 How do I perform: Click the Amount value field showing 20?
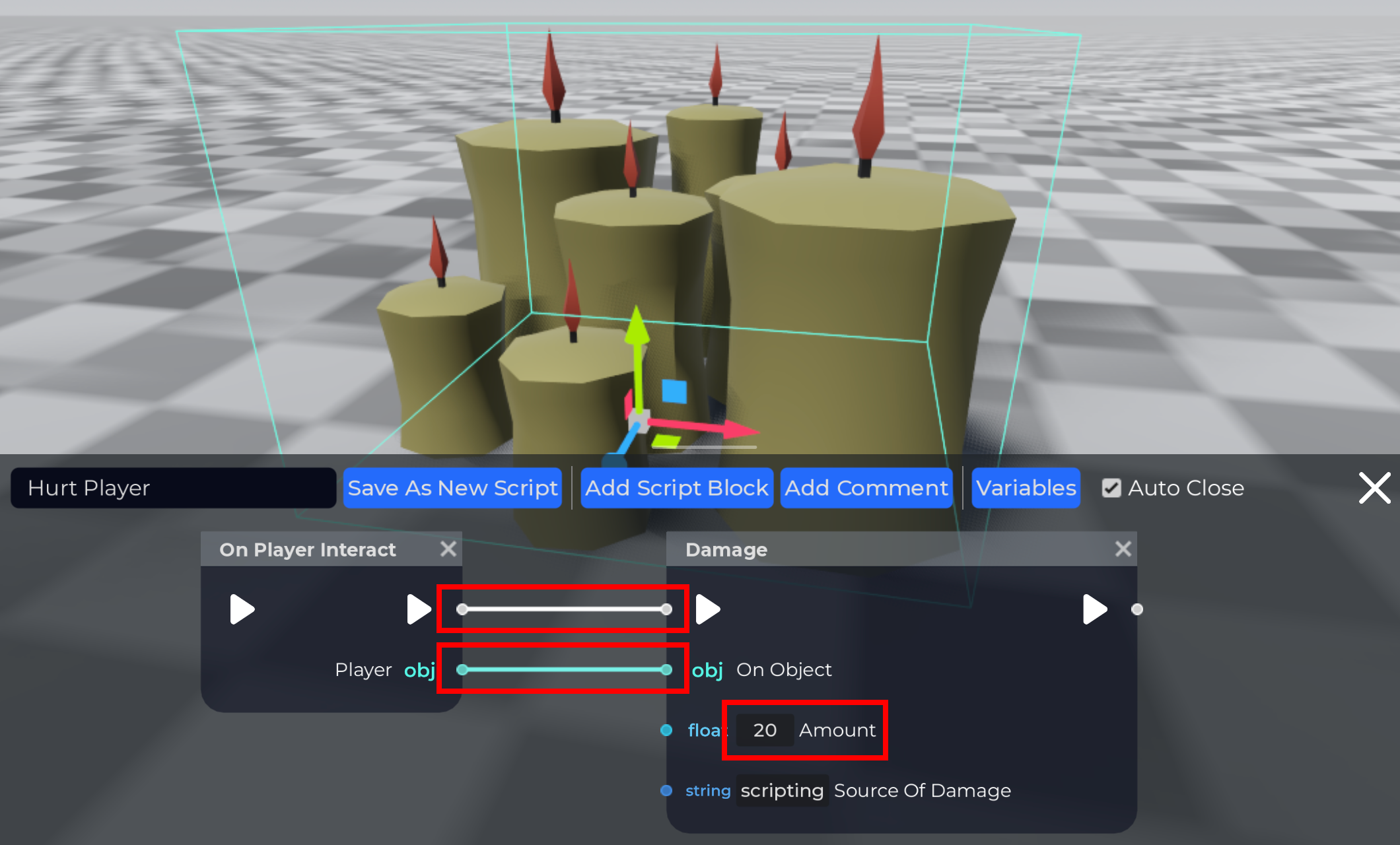765,730
